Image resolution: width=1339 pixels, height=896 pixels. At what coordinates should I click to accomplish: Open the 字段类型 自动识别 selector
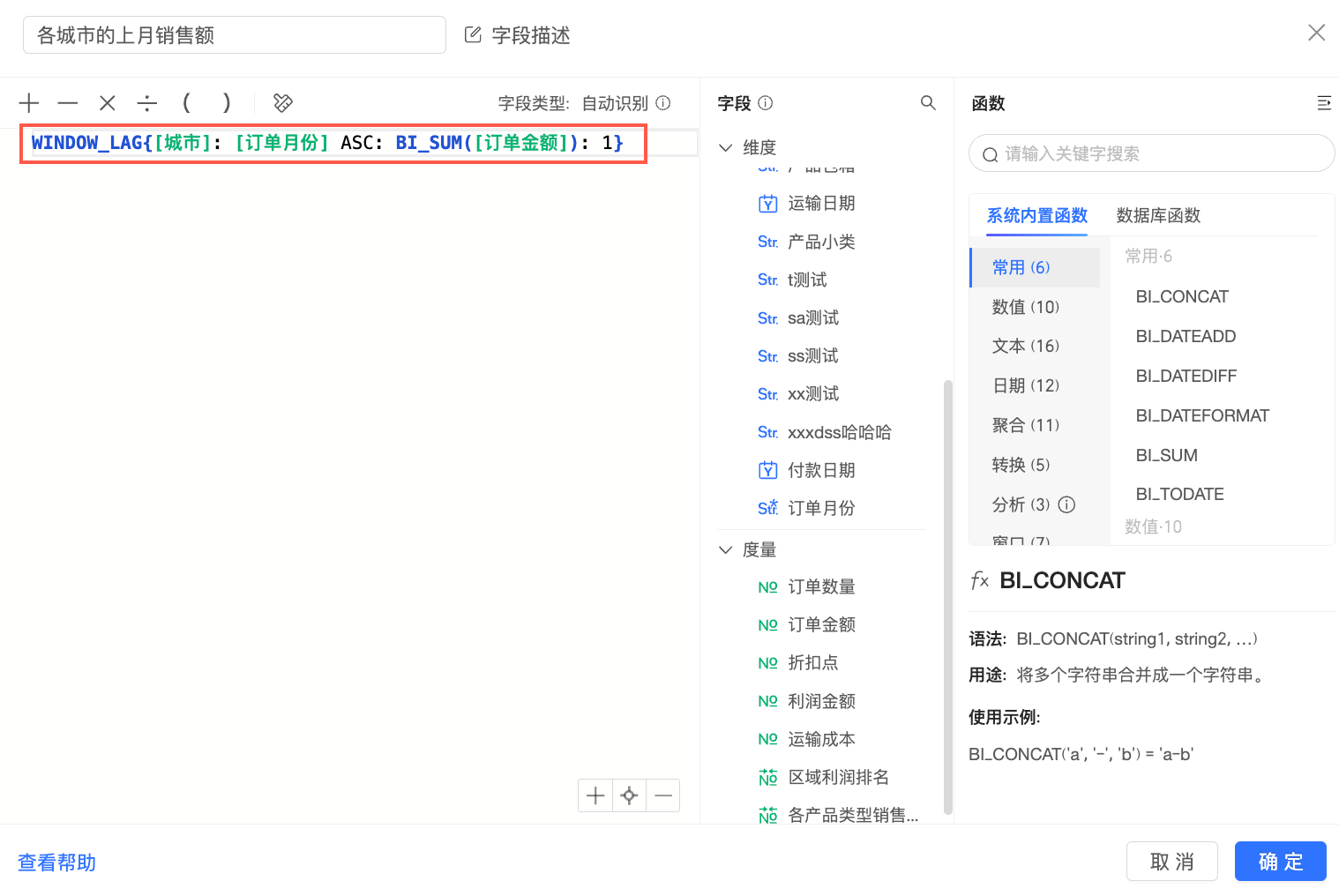click(x=615, y=103)
